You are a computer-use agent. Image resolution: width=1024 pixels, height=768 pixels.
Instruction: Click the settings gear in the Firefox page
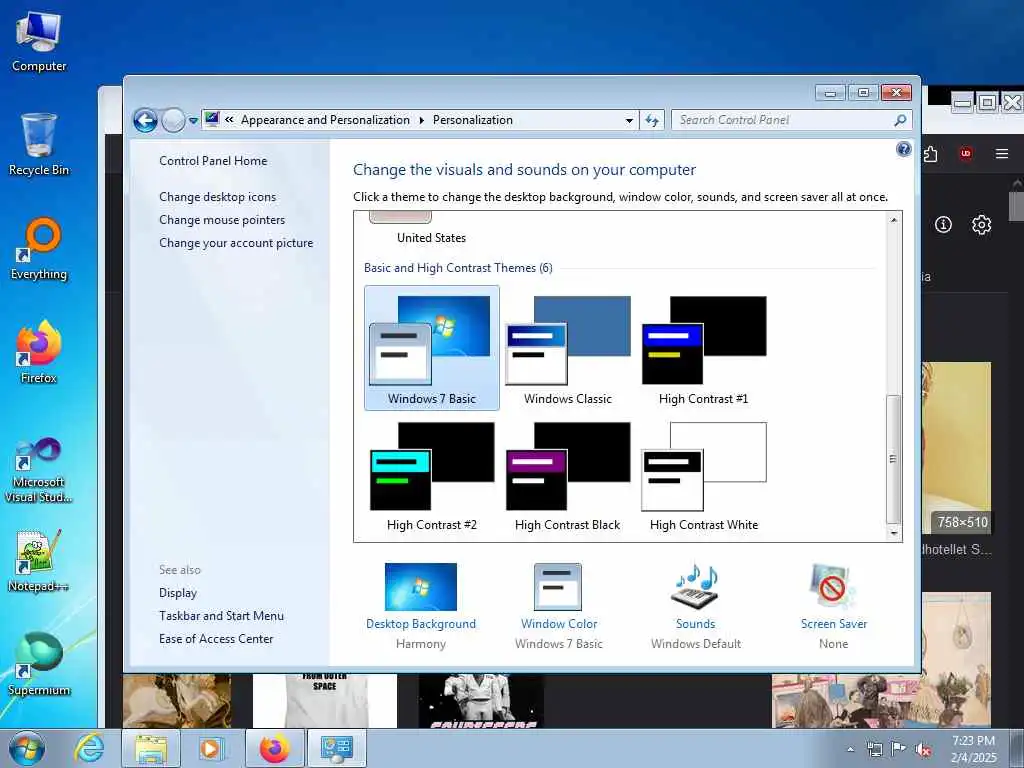tap(981, 225)
